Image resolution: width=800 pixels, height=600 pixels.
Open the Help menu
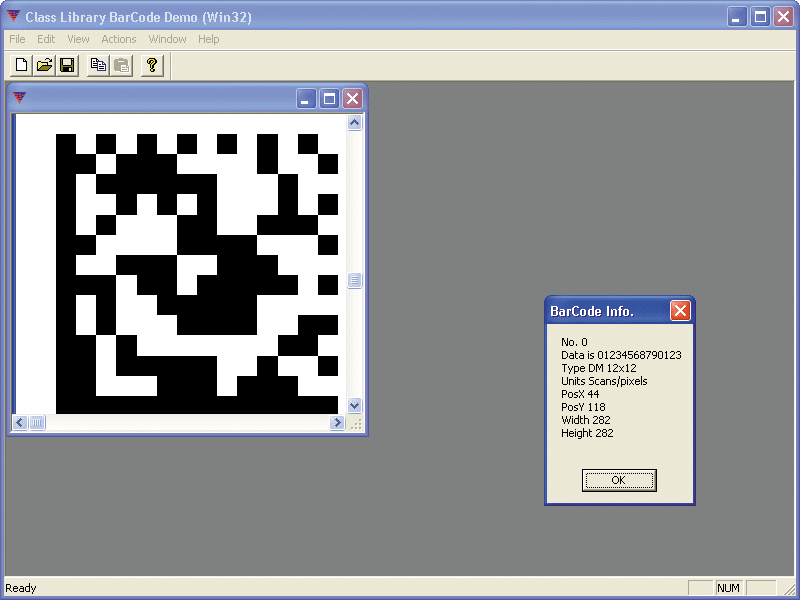coord(208,39)
